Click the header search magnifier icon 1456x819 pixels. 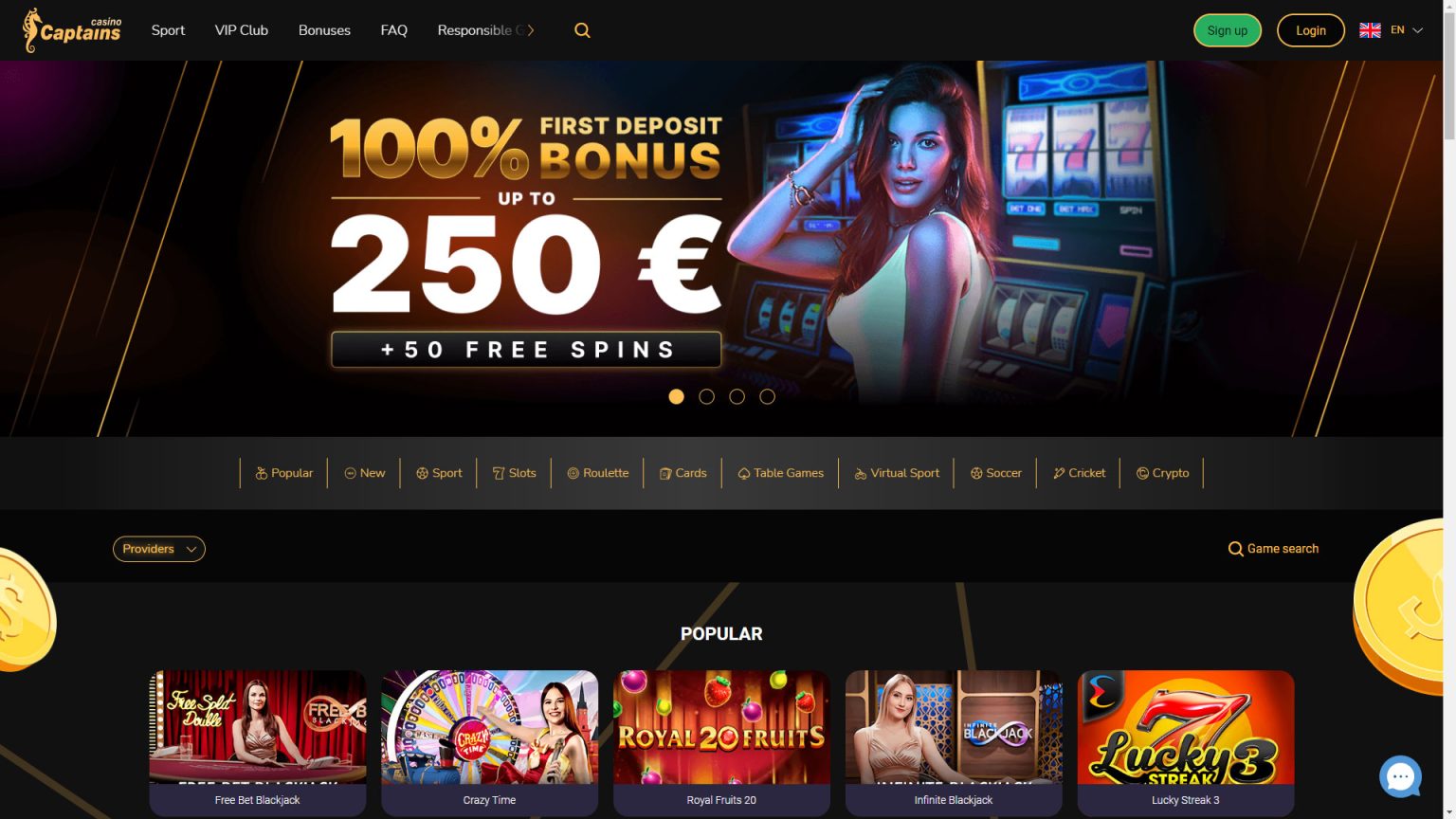coord(582,30)
